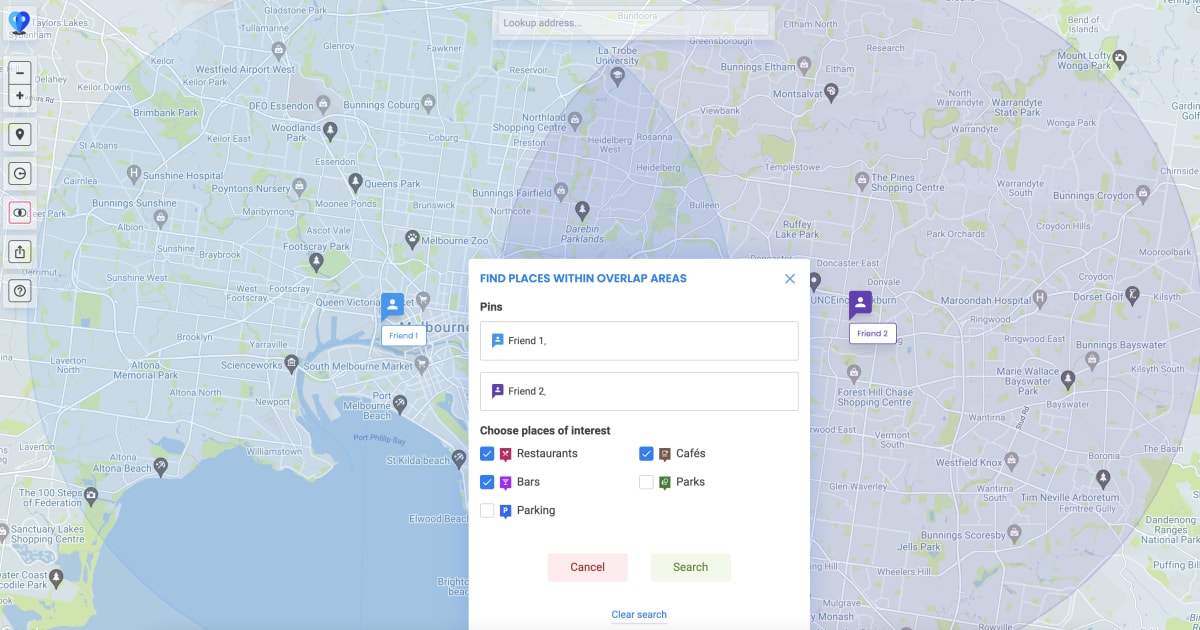This screenshot has height=630, width=1200.
Task: Enable the Parks checkbox
Action: (645, 481)
